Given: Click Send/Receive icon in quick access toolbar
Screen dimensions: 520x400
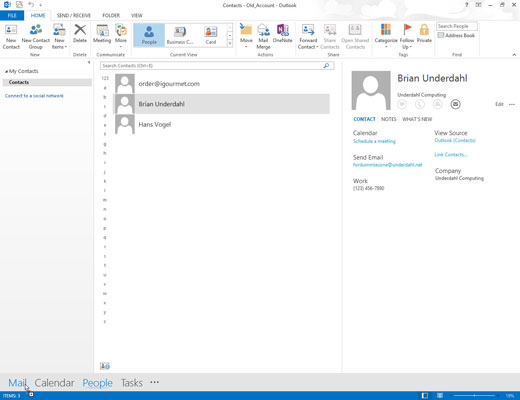Looking at the screenshot, I should [x=19, y=5].
